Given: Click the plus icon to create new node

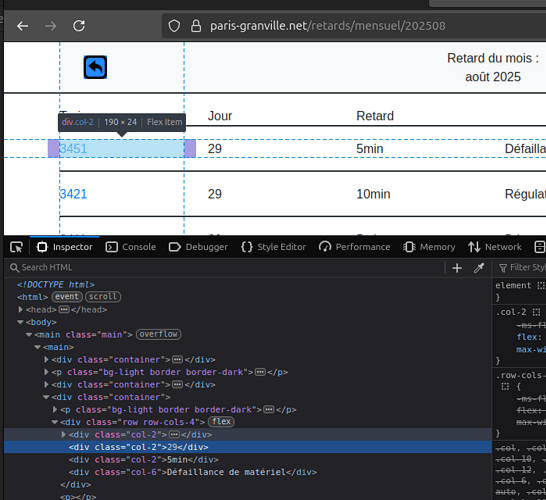Looking at the screenshot, I should [x=457, y=268].
